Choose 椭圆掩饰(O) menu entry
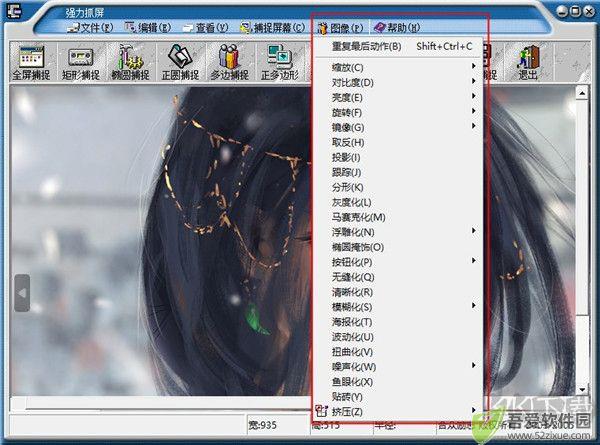 coord(398,247)
